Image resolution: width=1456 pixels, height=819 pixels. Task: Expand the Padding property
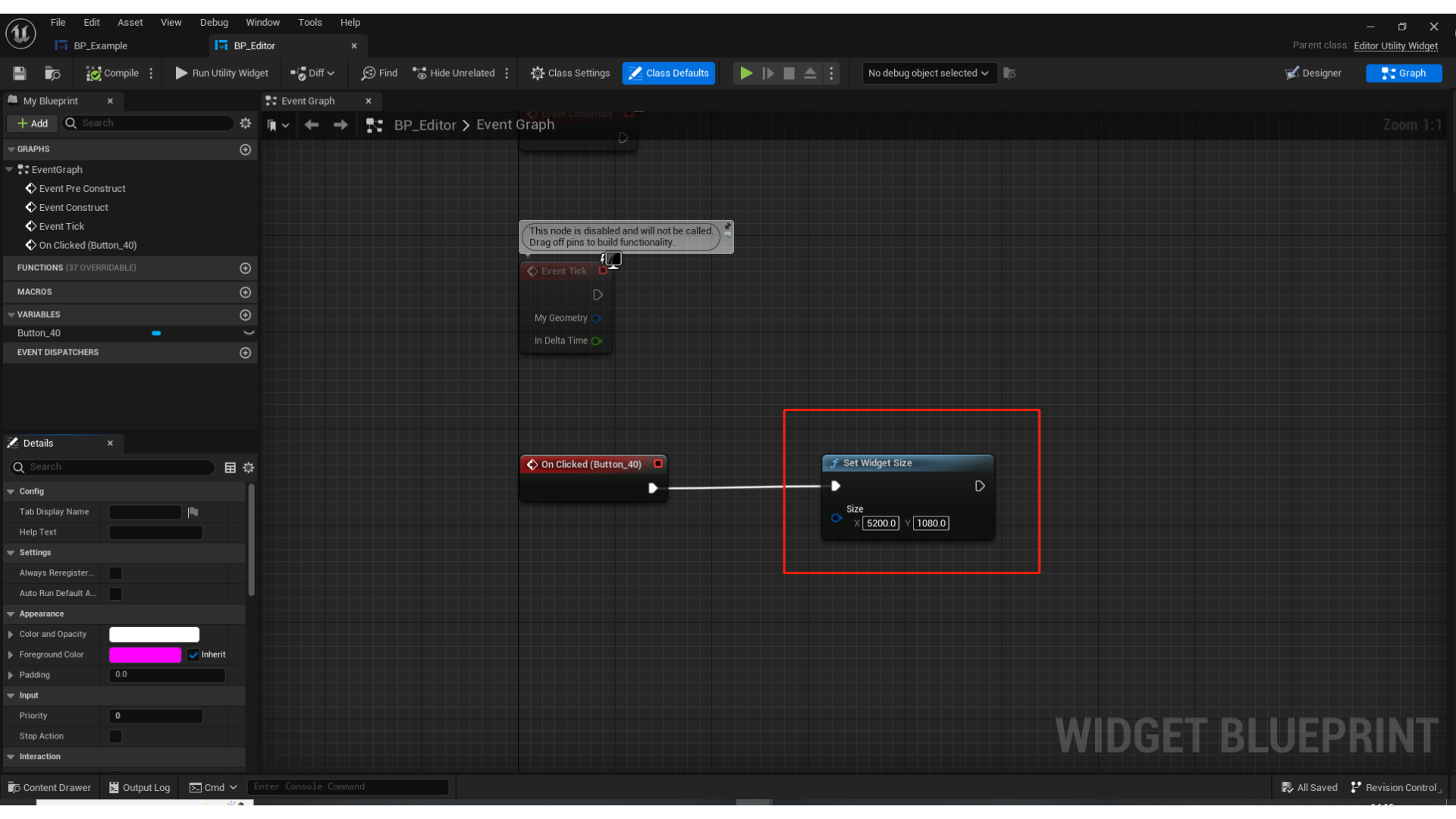pos(11,675)
